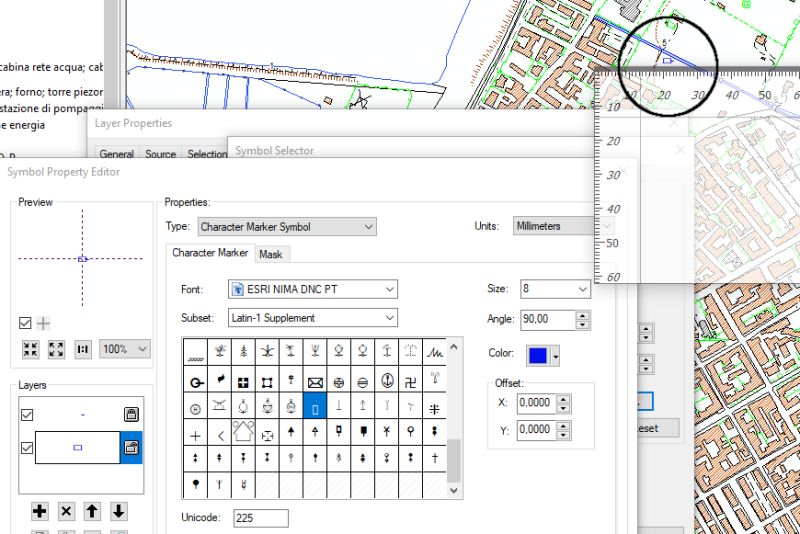
Task: Select the envelope glyph in the character grid
Action: tap(315, 381)
